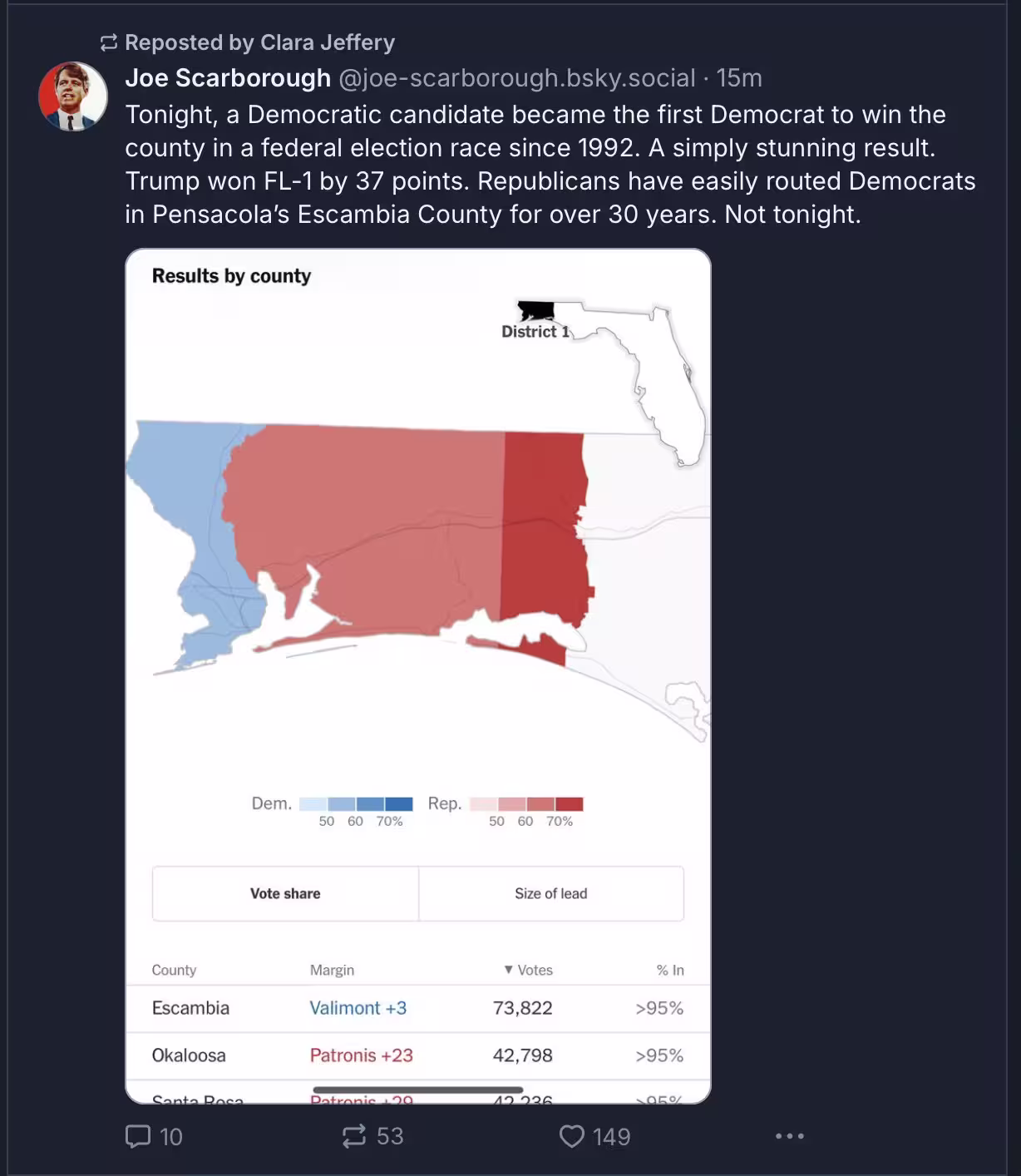Select the Okaloosa county table row
The height and width of the screenshot is (1176, 1021).
pos(418,1055)
